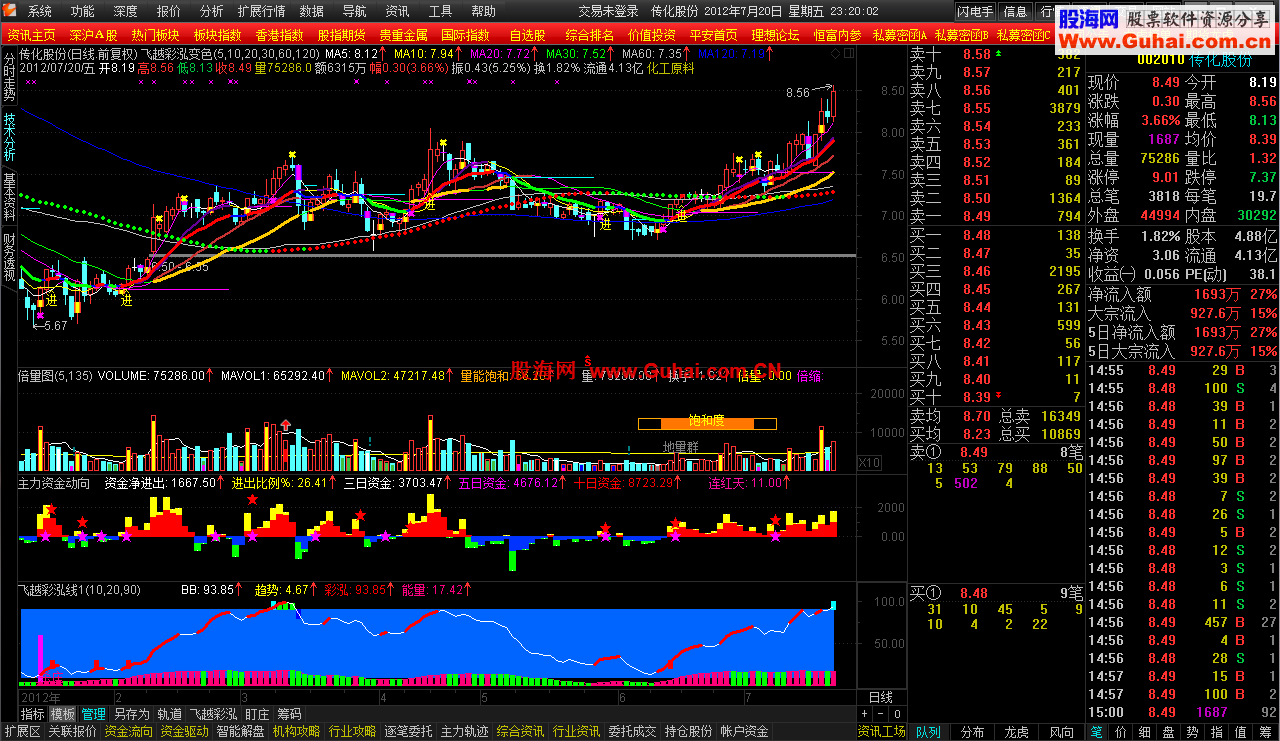Select the 指标 tab below the chart
1280x741 pixels.
33,714
